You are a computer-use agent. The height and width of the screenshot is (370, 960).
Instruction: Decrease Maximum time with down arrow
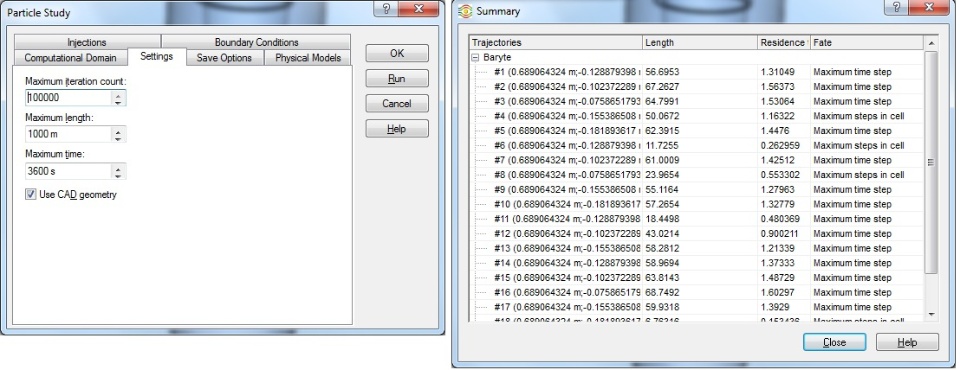pyautogui.click(x=119, y=175)
